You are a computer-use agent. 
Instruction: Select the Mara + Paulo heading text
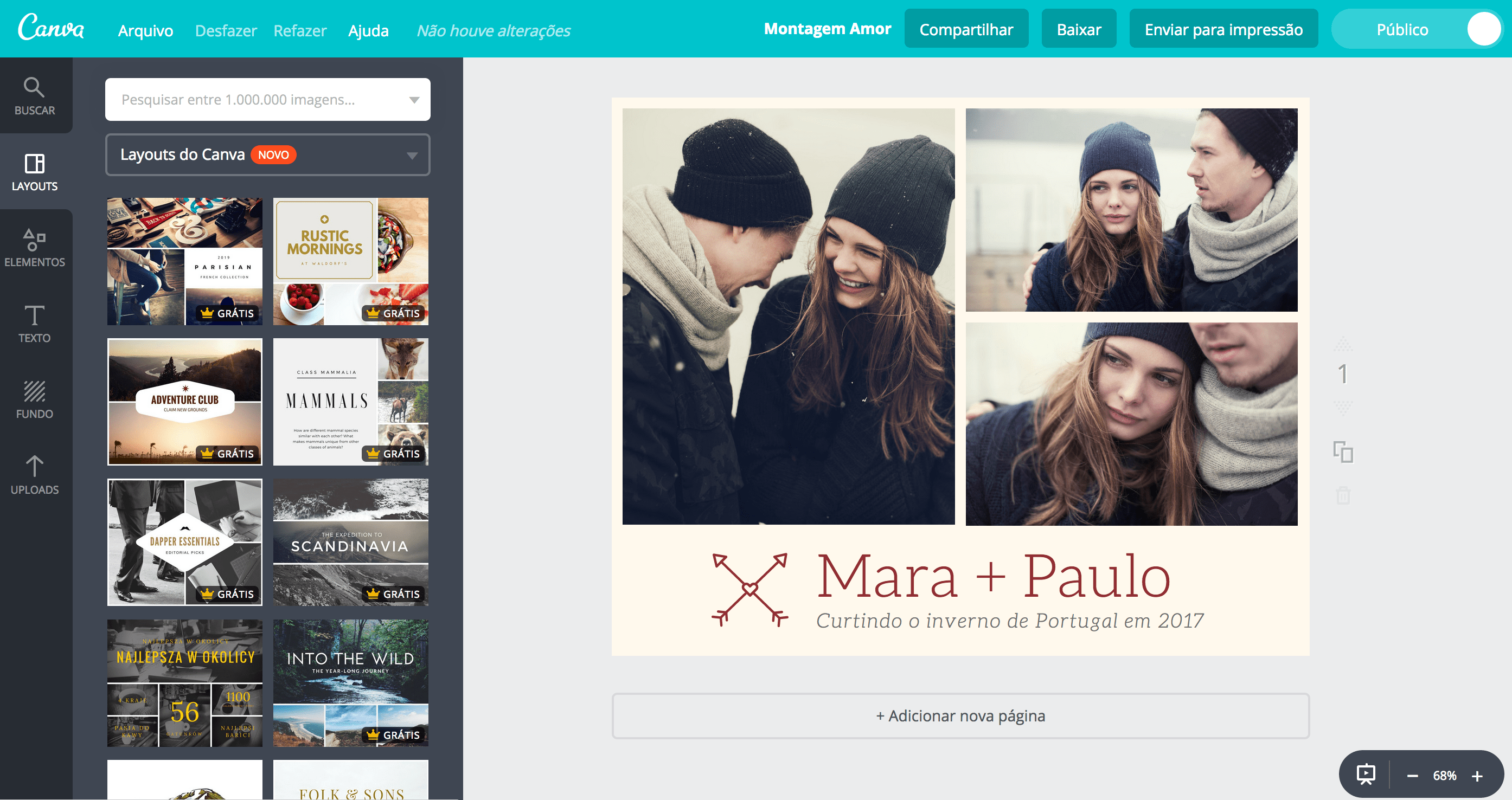click(994, 577)
